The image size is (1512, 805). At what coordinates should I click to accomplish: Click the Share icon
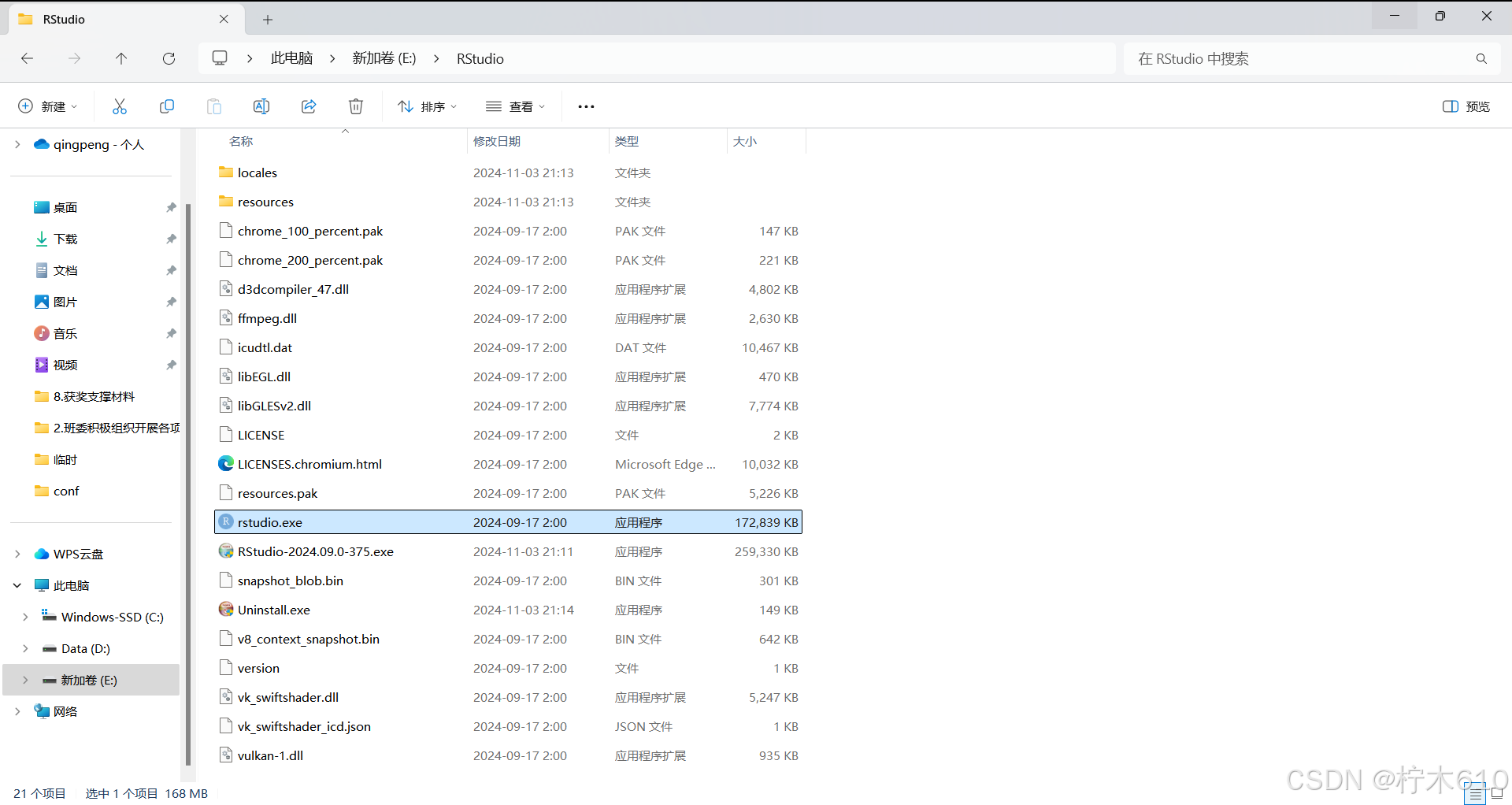(x=308, y=106)
